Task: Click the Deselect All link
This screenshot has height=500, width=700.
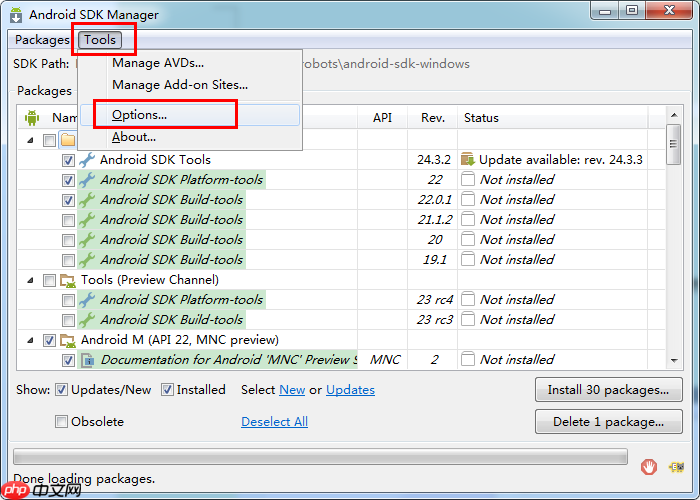Action: [x=274, y=421]
